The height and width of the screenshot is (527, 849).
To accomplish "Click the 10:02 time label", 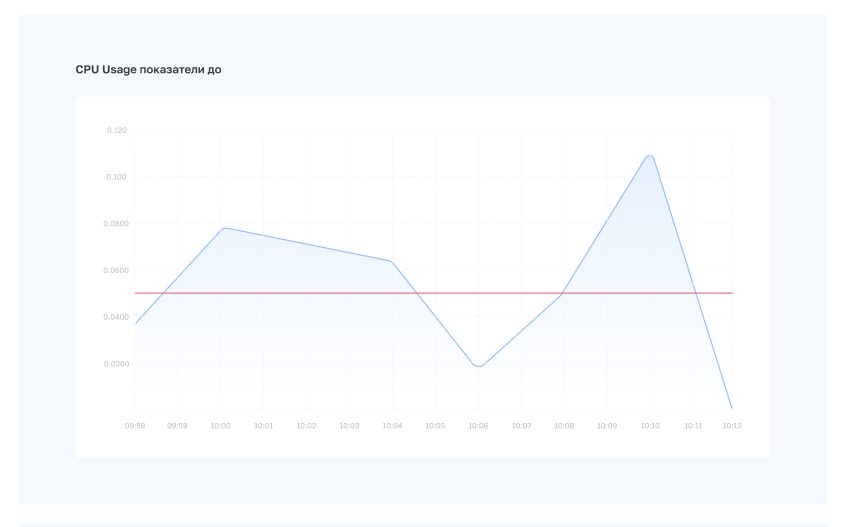I will (x=306, y=426).
